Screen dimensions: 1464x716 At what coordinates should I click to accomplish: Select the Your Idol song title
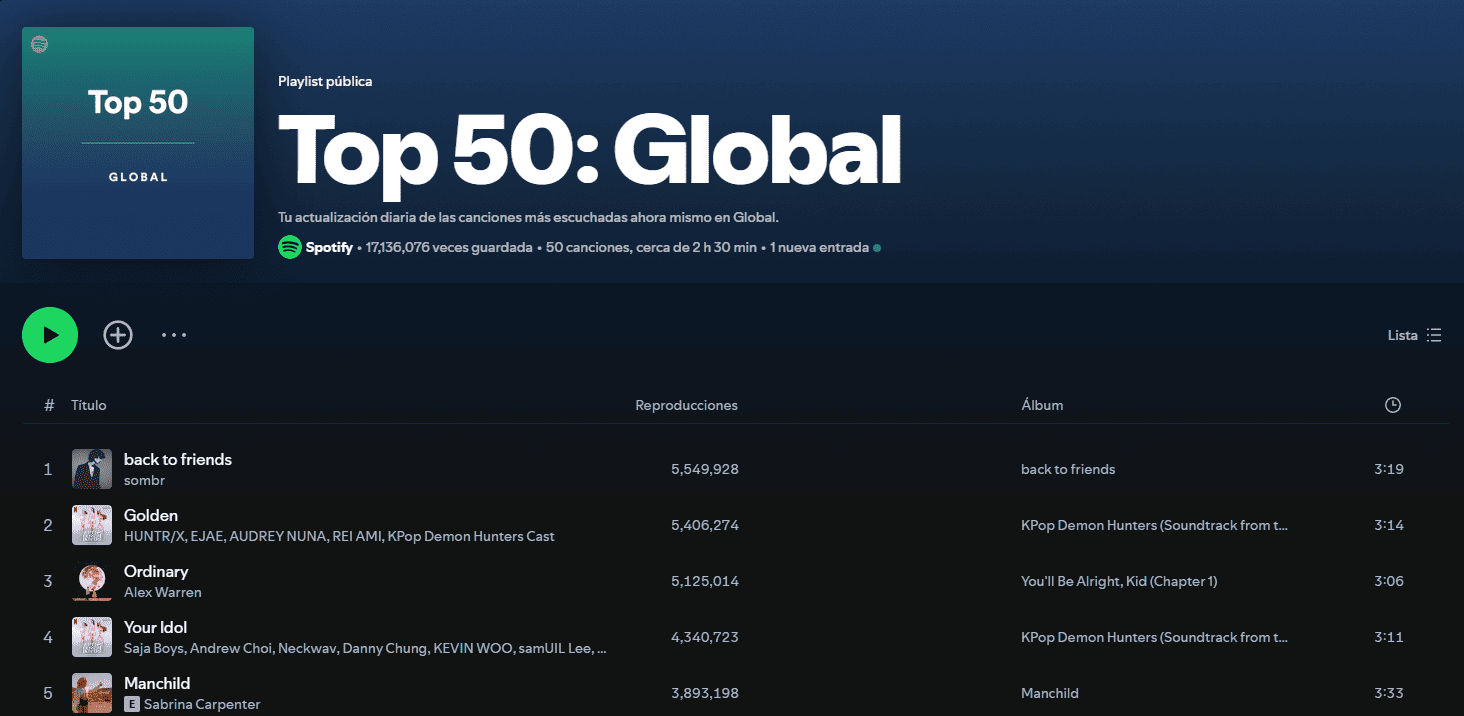click(x=155, y=628)
